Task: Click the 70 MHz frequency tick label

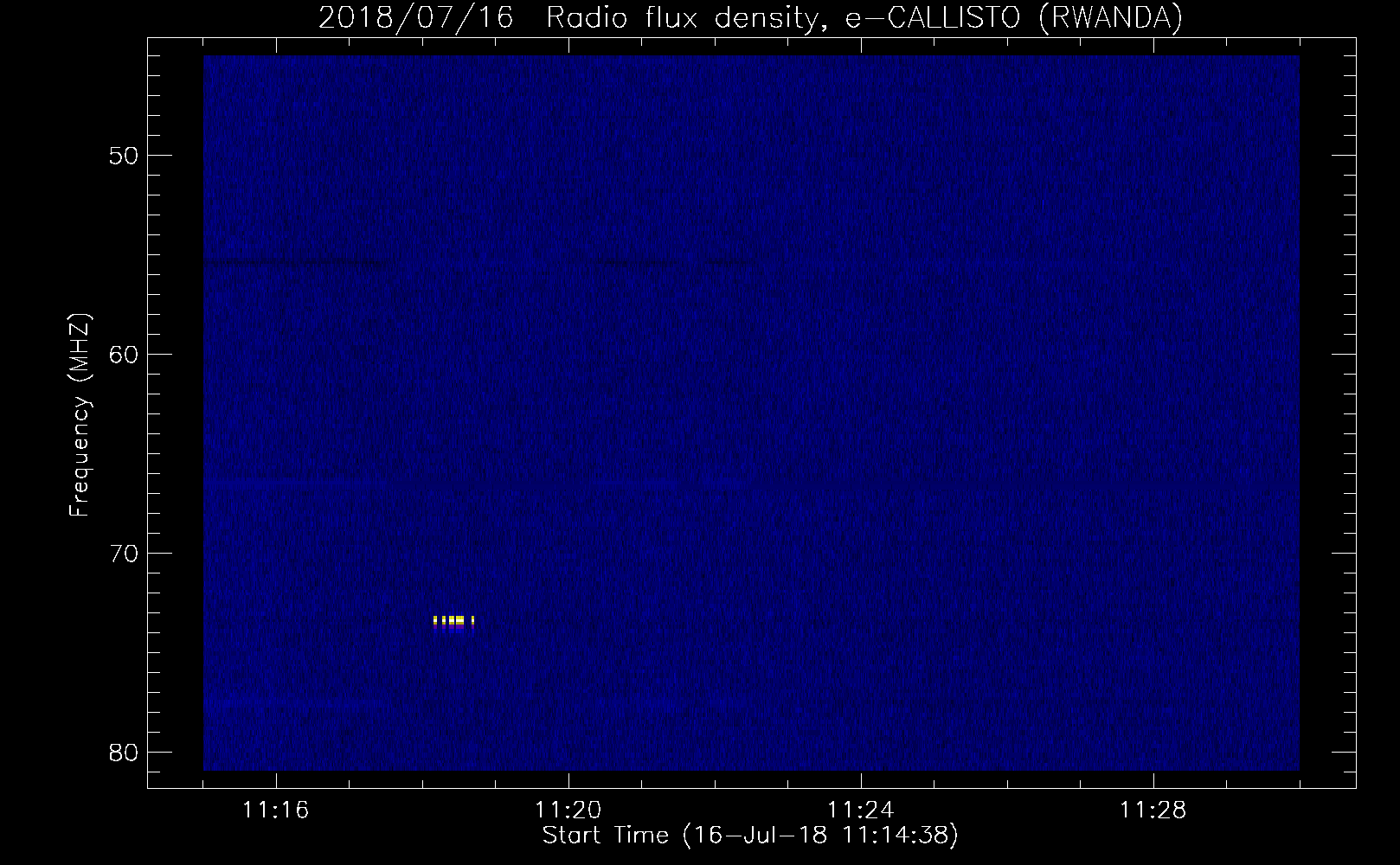Action: (x=125, y=554)
